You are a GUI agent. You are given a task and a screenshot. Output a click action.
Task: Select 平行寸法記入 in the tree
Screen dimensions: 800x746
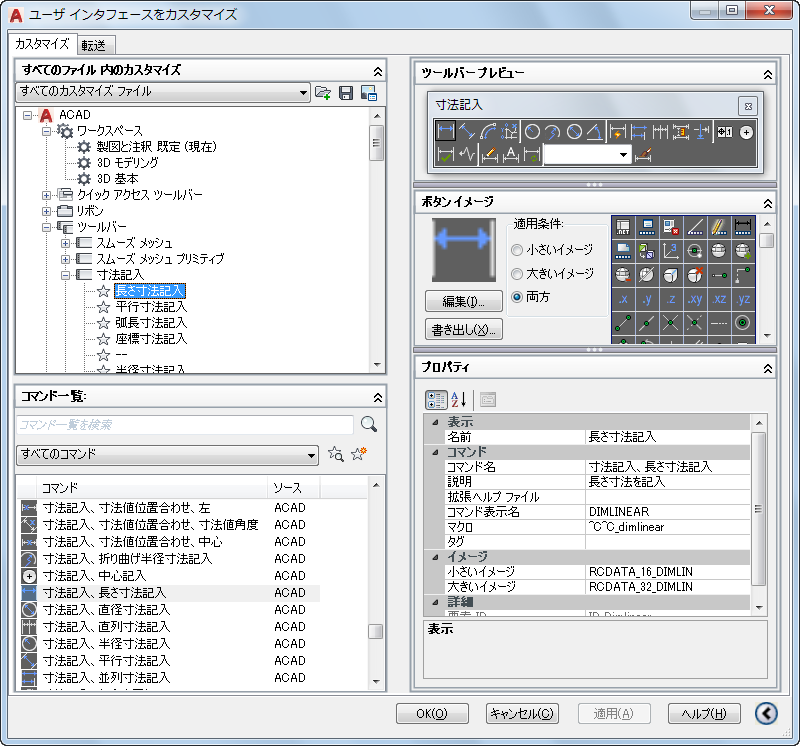pyautogui.click(x=151, y=307)
